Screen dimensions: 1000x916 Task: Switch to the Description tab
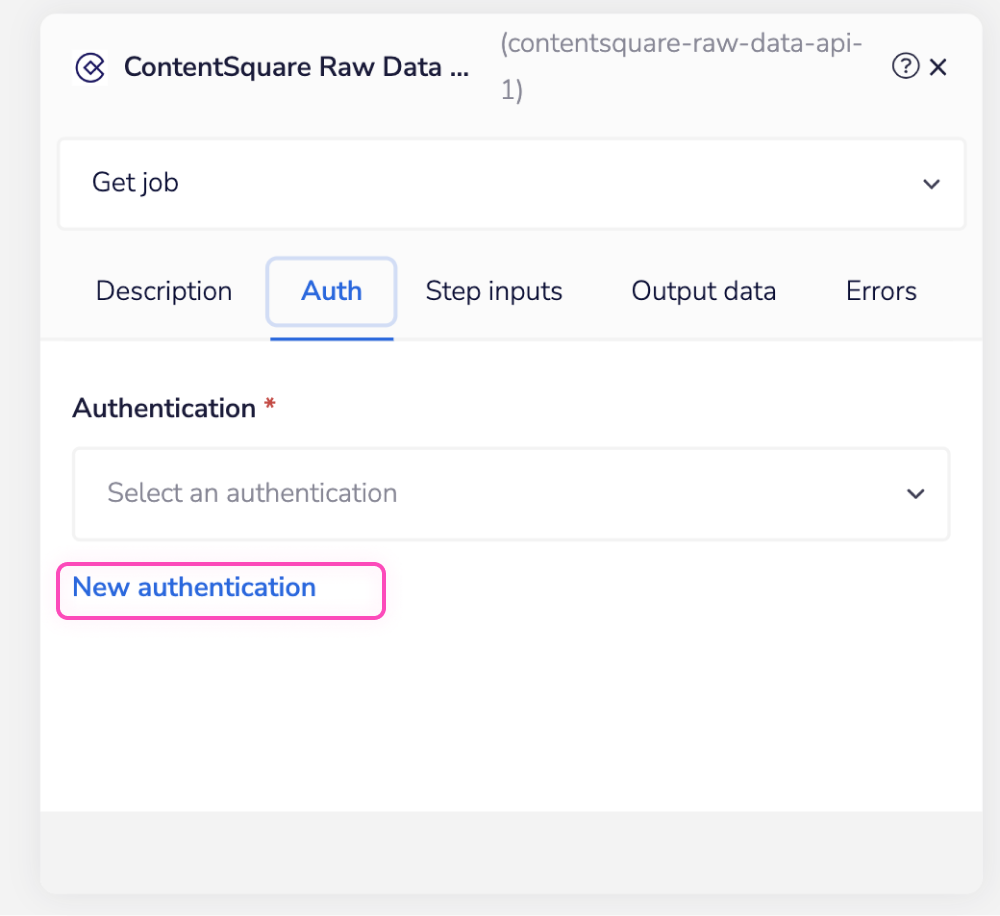coord(163,291)
